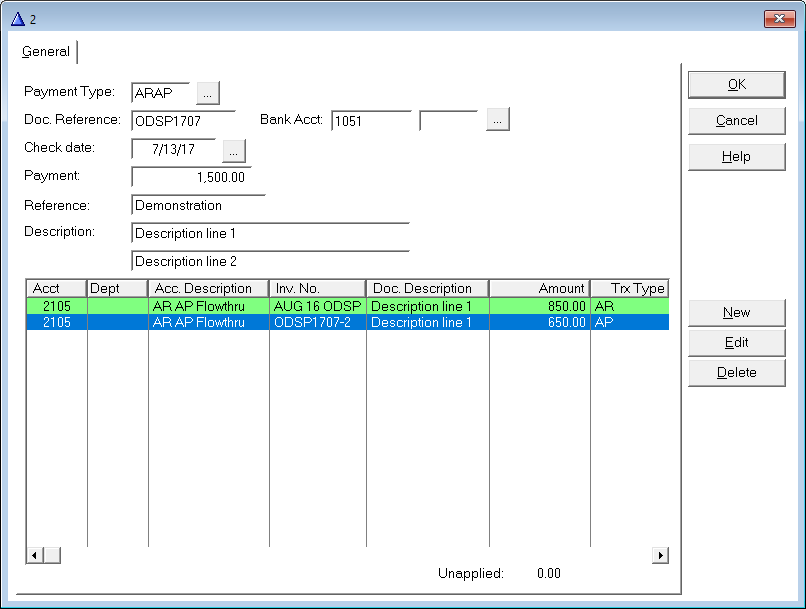Select the General tab
This screenshot has width=806, height=609.
46,52
